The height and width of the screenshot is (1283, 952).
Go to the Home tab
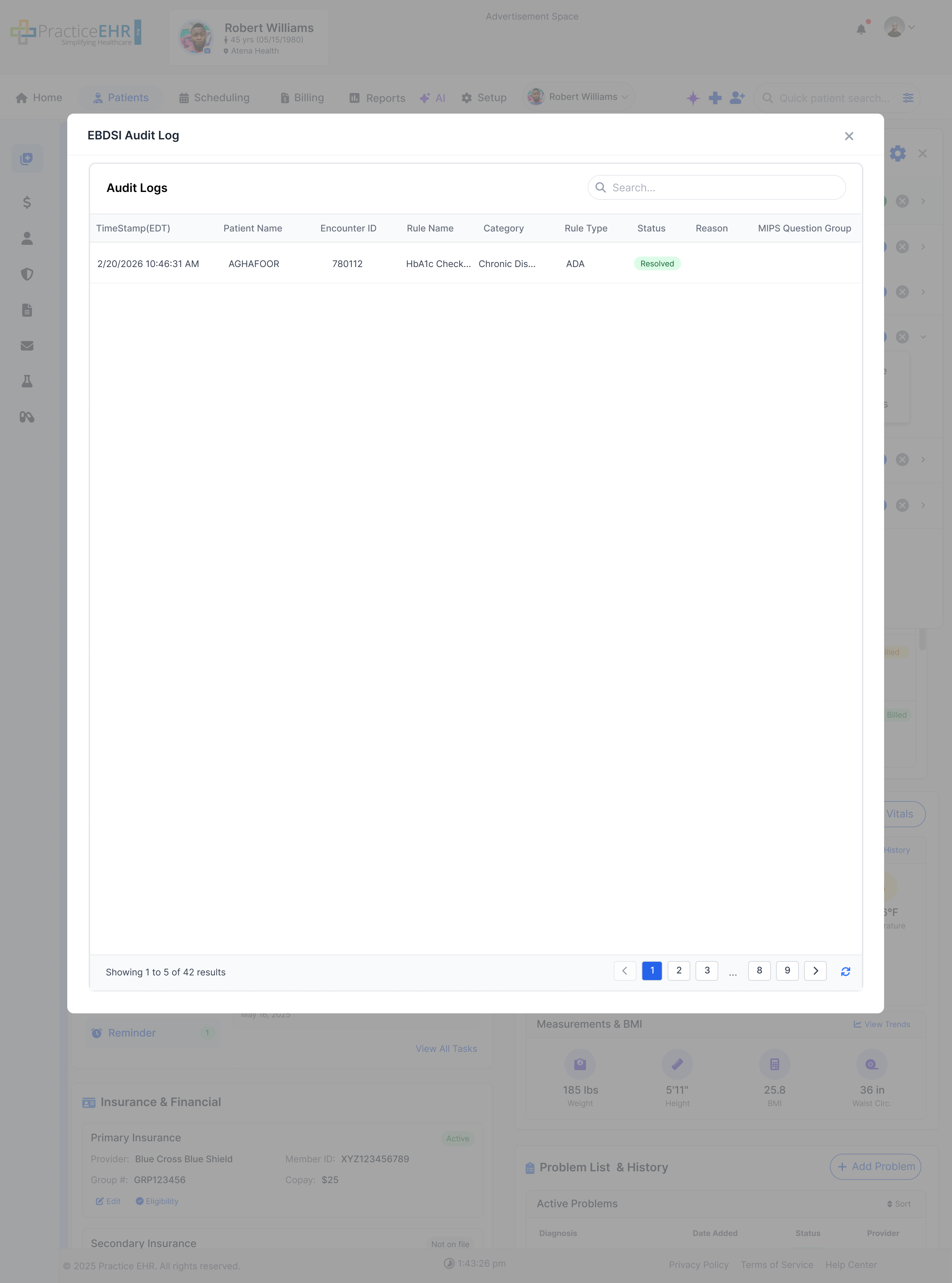click(39, 98)
